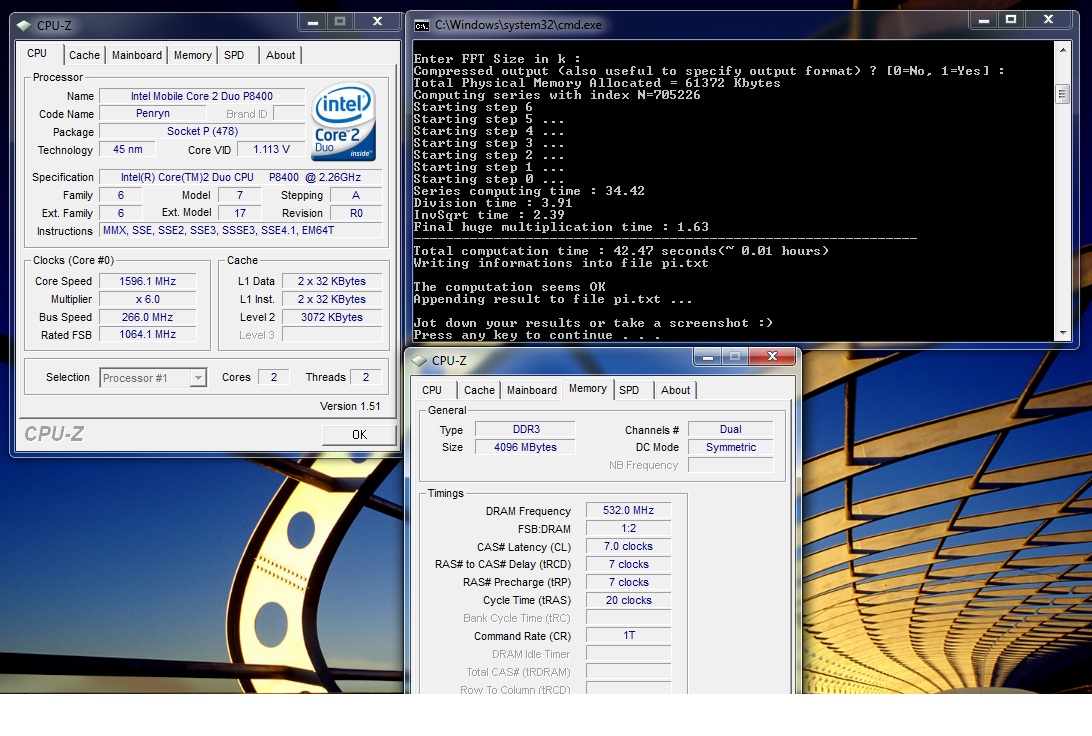Click the FSB:DRAM value '1:2'
Image resolution: width=1092 pixels, height=736 pixels.
point(629,528)
